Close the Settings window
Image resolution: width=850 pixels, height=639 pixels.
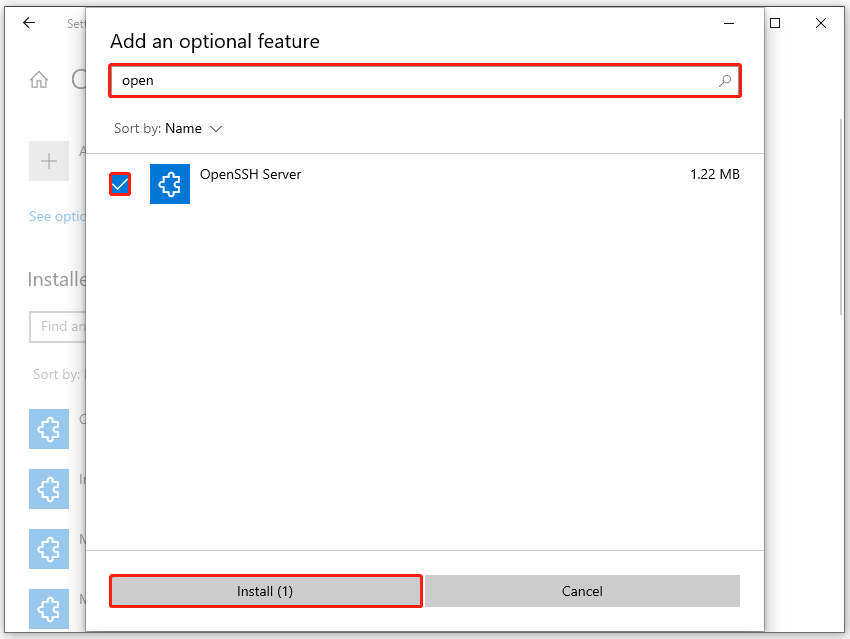coord(821,23)
